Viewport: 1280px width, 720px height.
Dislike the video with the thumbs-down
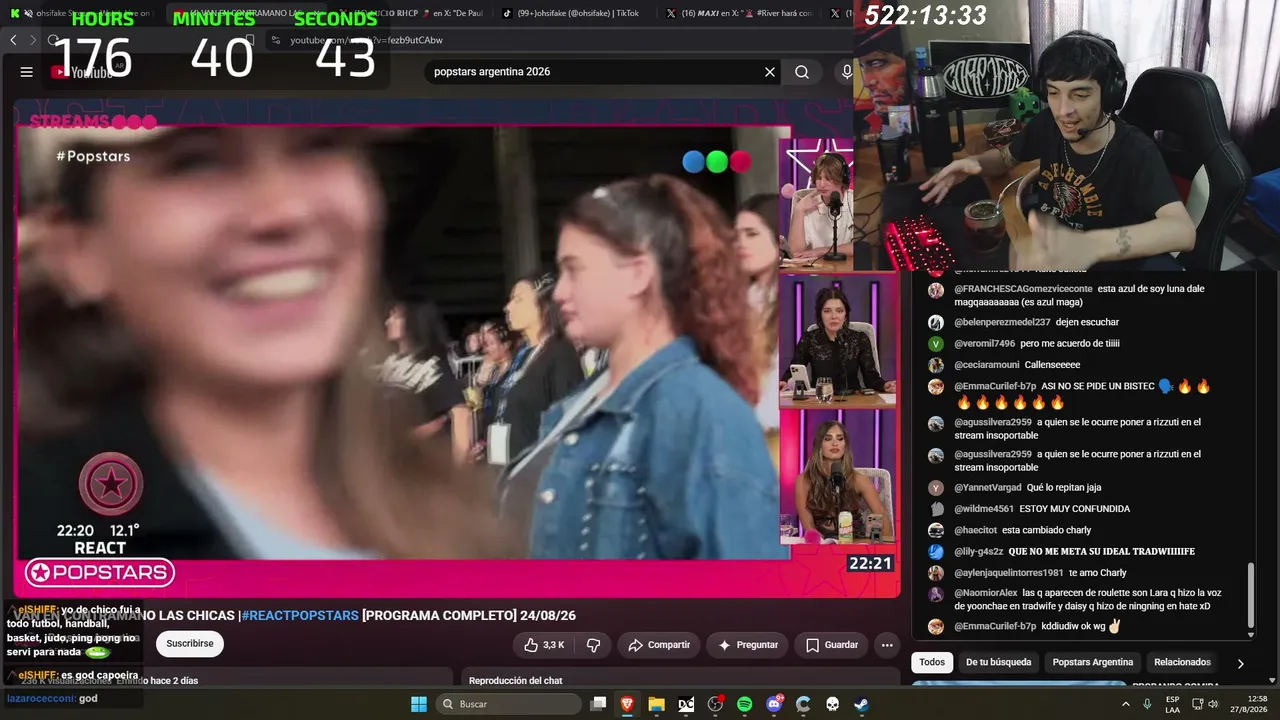(x=593, y=645)
